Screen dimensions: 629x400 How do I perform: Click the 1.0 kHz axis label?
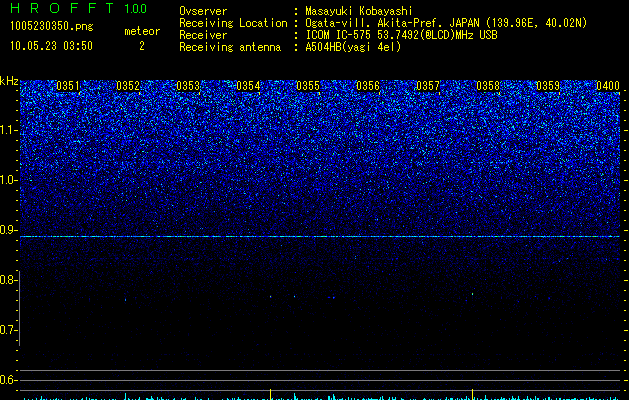coord(9,180)
